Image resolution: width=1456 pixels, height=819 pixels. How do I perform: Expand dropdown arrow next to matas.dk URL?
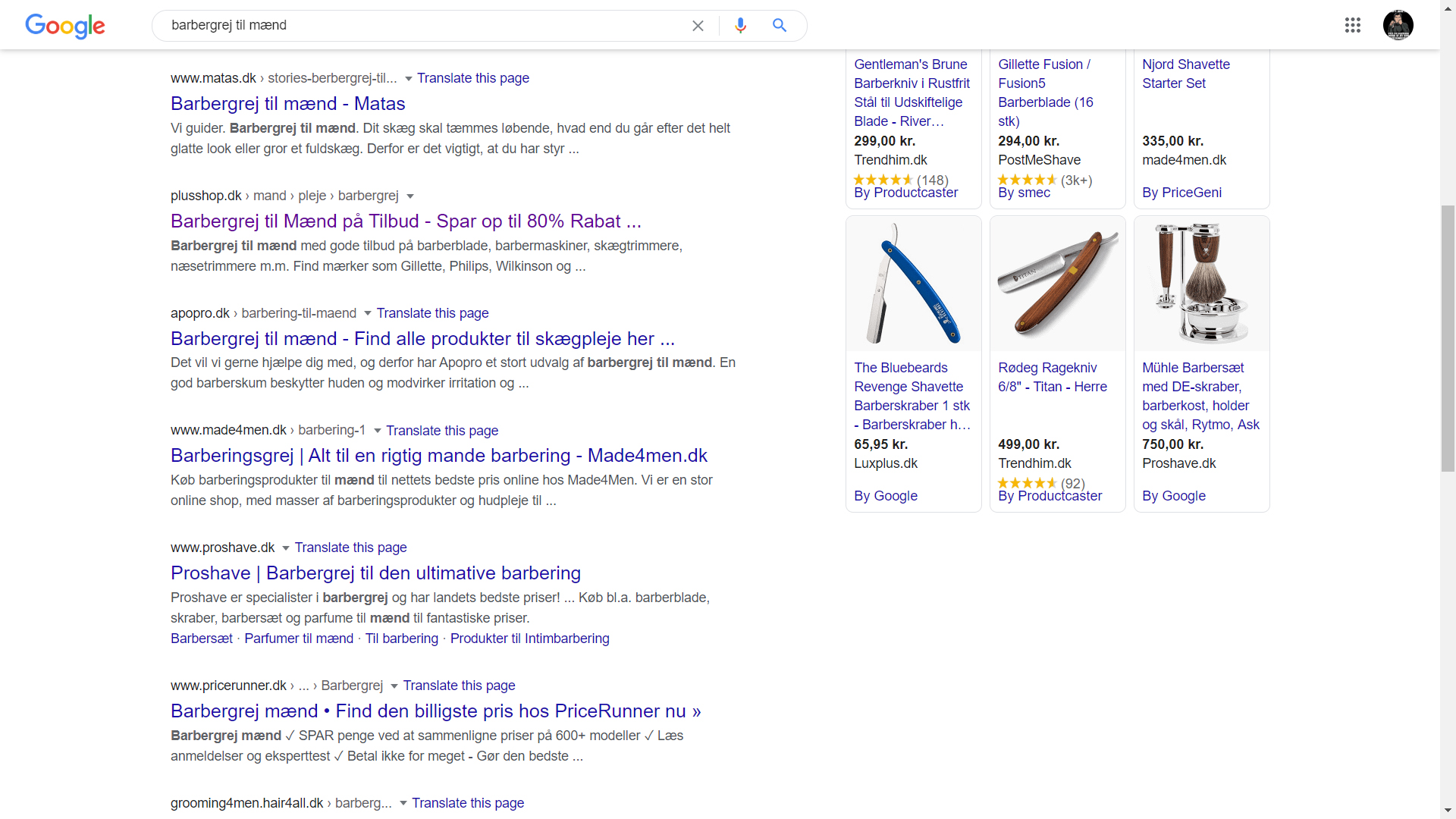(408, 79)
